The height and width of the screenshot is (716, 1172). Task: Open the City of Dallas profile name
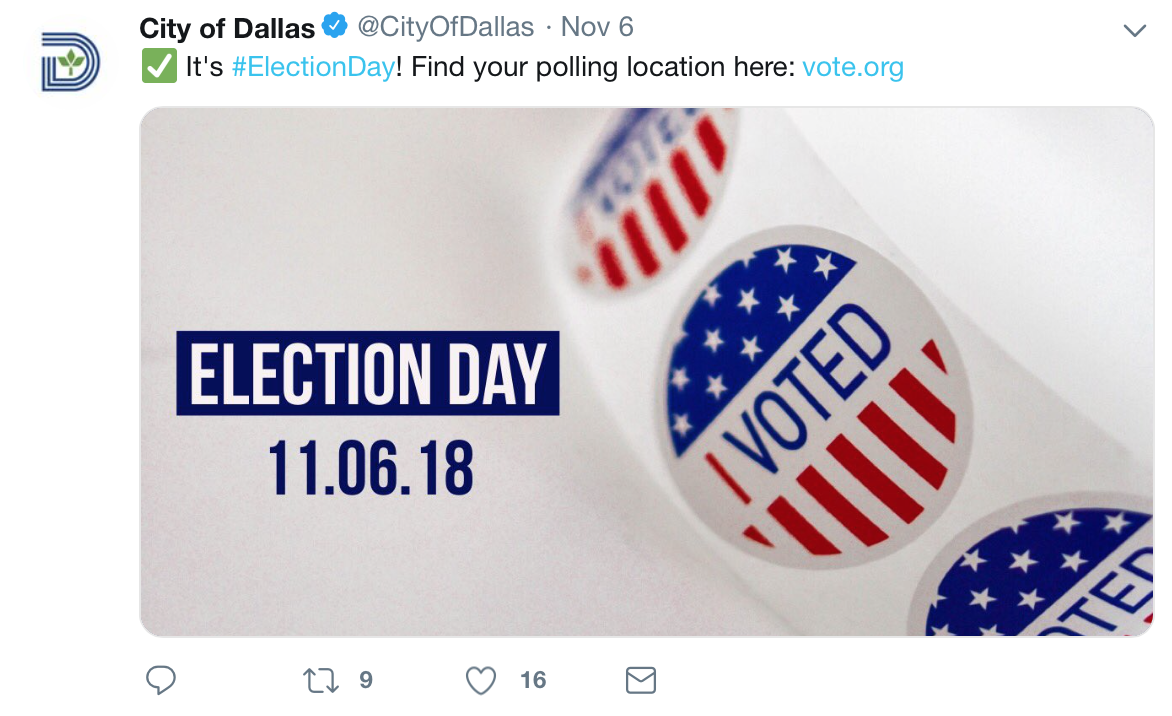click(x=227, y=27)
